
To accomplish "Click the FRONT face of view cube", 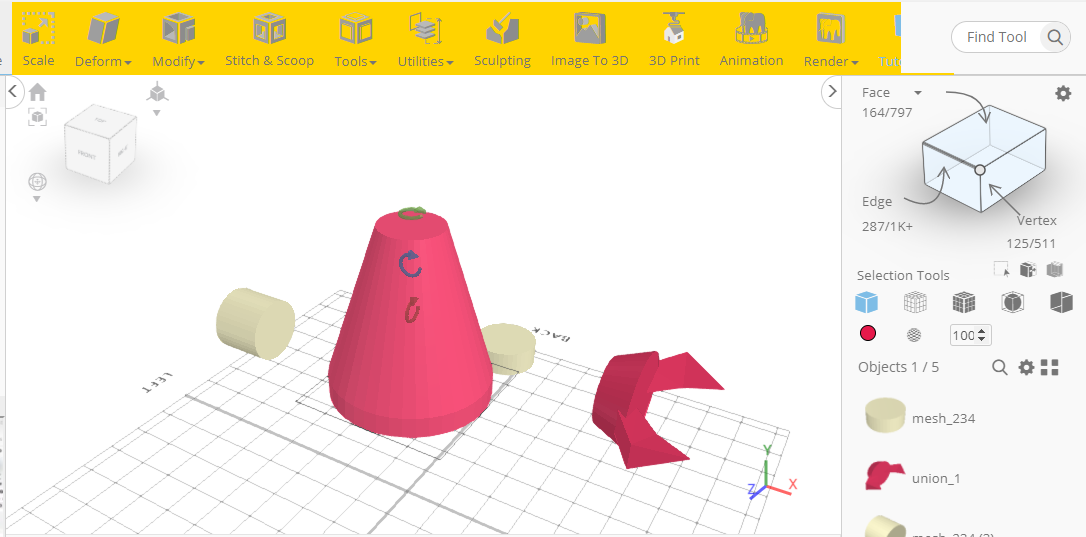I will [x=87, y=155].
